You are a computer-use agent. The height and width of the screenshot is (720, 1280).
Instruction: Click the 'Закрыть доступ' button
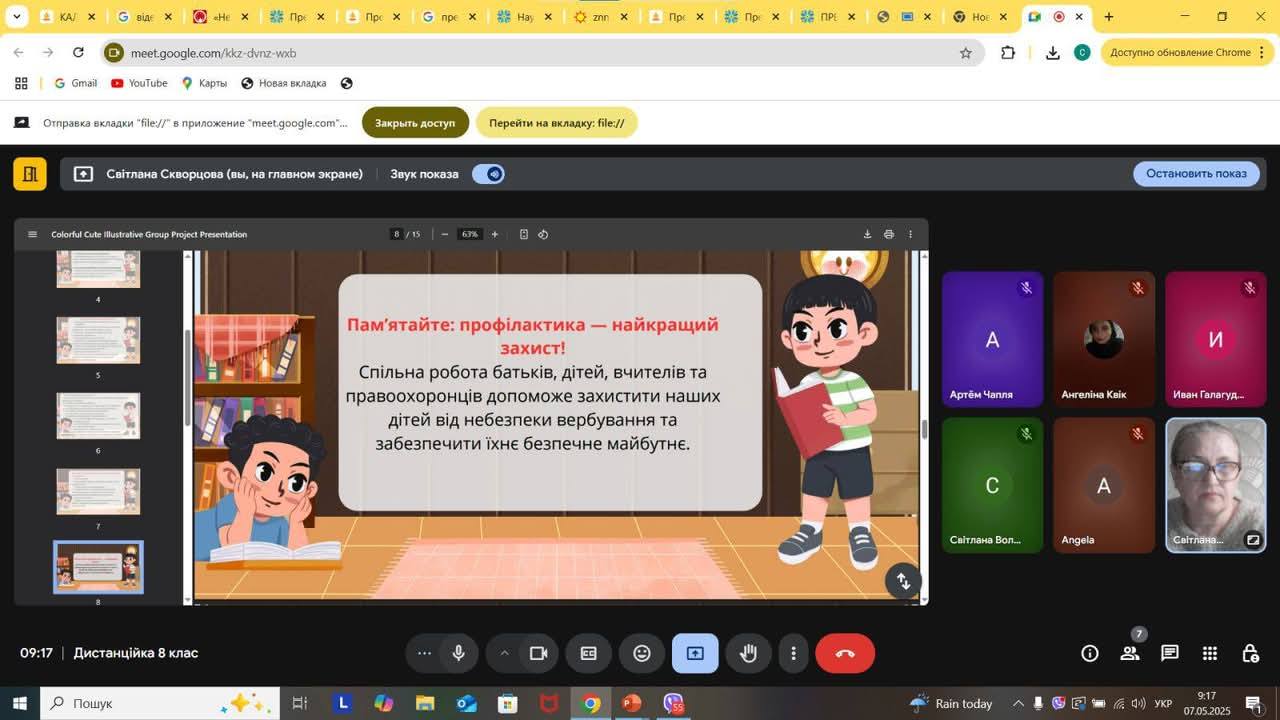click(415, 123)
